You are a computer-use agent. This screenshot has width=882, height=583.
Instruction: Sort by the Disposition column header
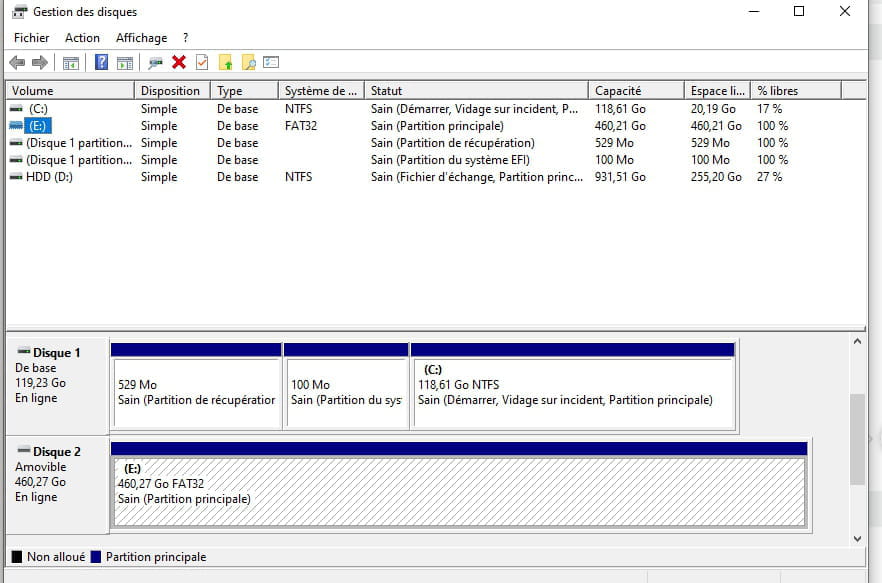(173, 91)
